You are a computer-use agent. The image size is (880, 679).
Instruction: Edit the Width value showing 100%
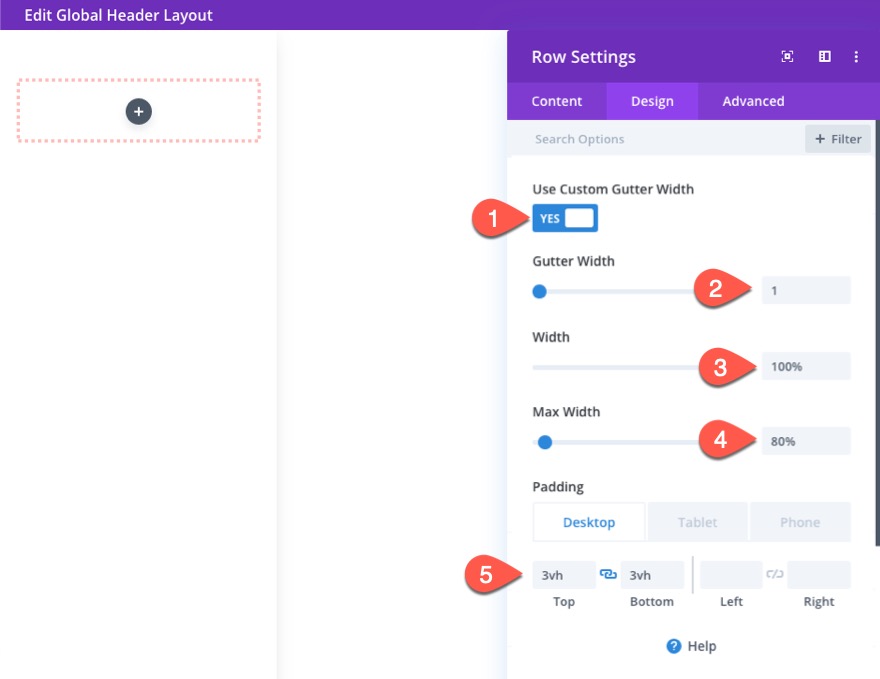[x=806, y=366]
